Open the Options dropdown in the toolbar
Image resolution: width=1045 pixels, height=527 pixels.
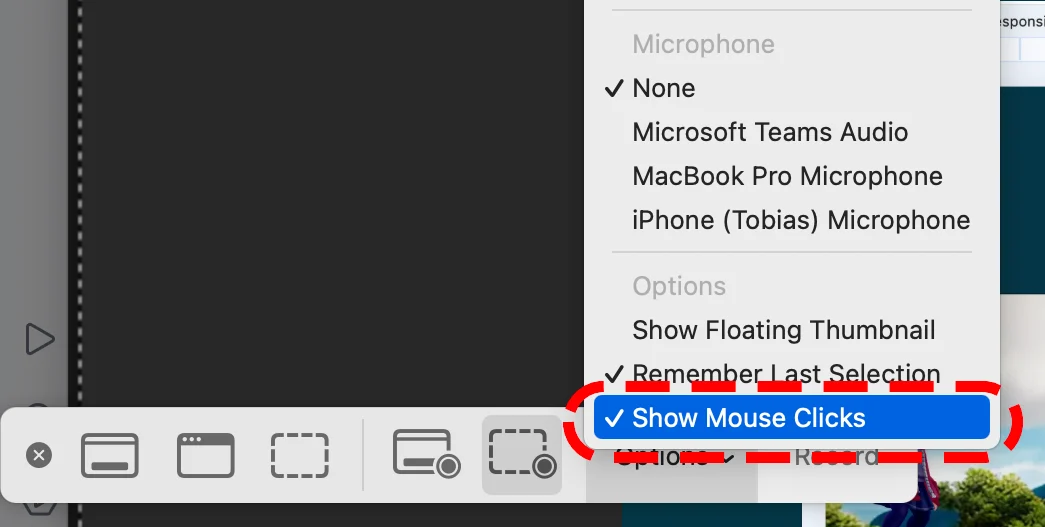coord(674,457)
